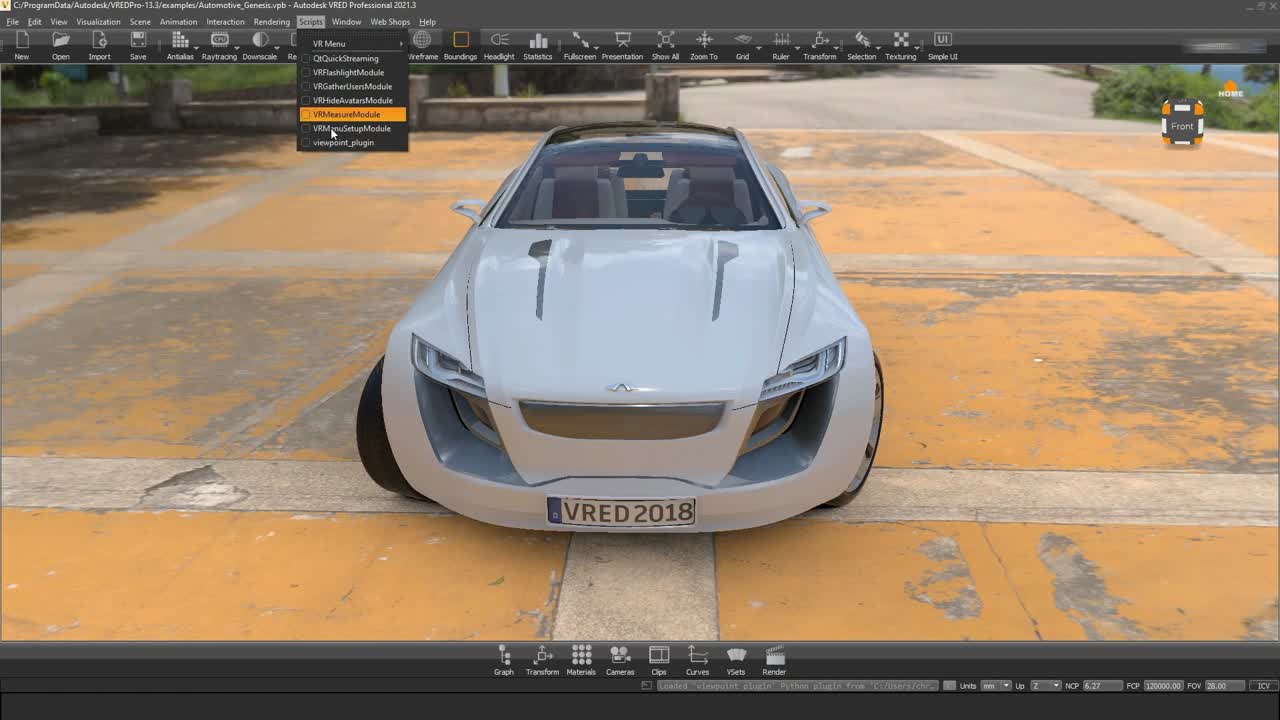
Task: Open Render settings
Action: tap(774, 661)
